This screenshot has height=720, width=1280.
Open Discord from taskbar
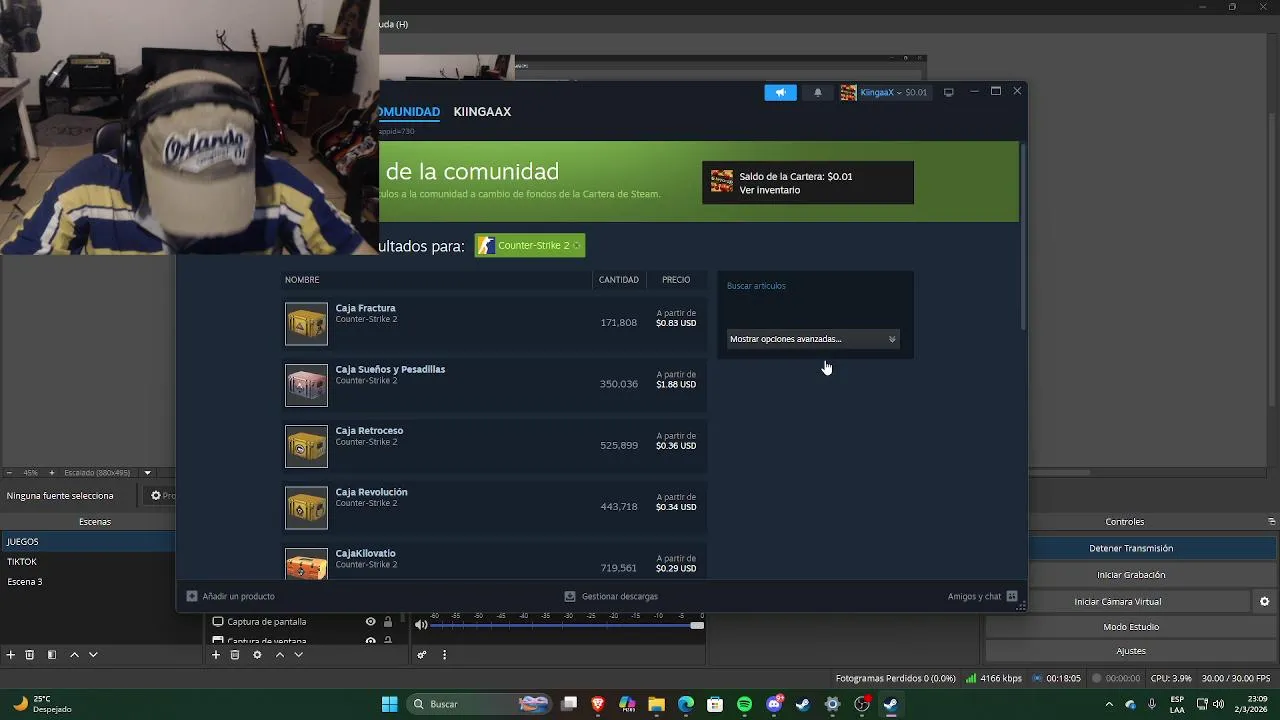pyautogui.click(x=774, y=704)
